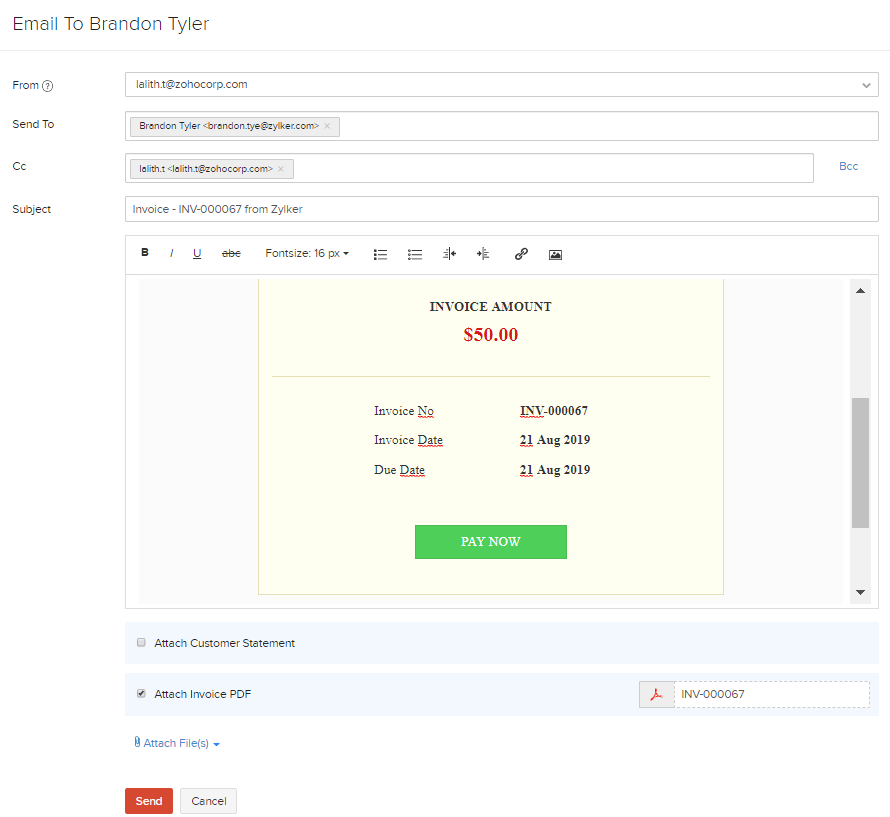Select the underline formatting icon

pos(197,253)
